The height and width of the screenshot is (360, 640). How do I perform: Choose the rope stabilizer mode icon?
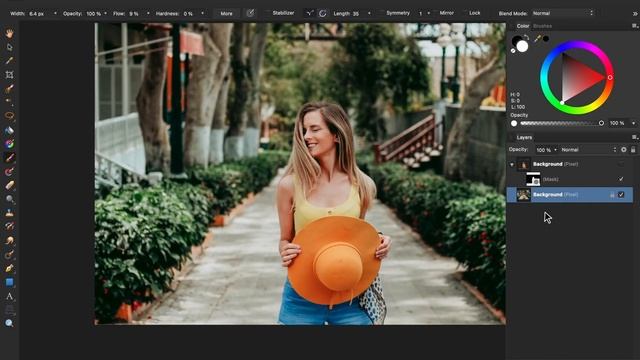310,13
